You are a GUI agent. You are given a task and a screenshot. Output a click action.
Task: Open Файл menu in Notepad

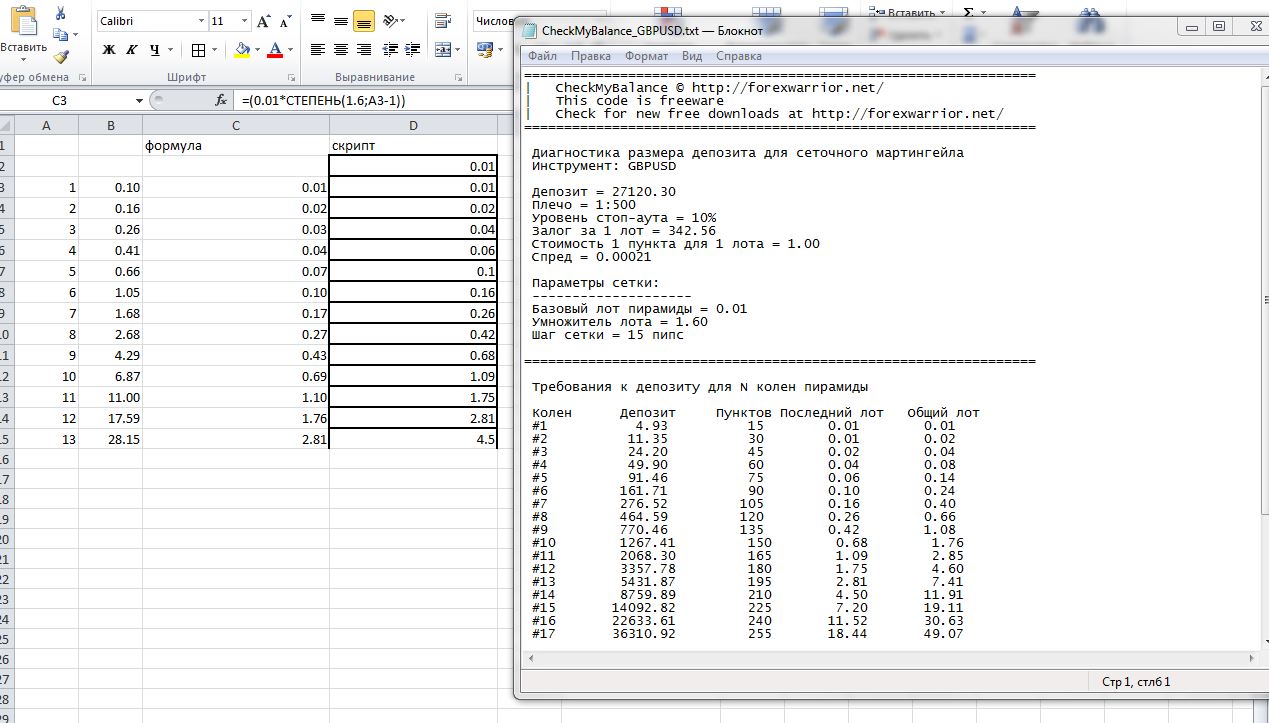coord(542,56)
